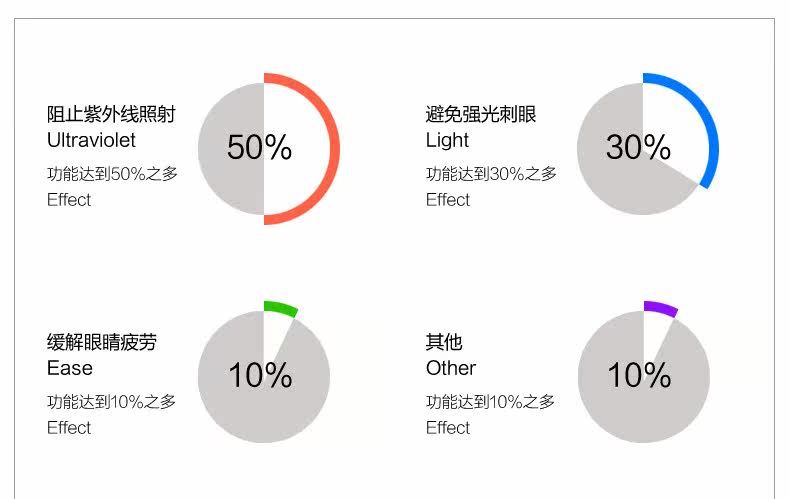Select the green arc on Ease chart
Viewport: 790px width, 499px height.
(281, 307)
